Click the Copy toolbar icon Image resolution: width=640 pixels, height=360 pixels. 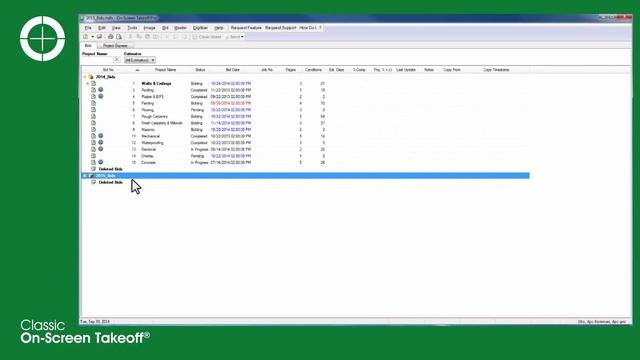(x=139, y=37)
